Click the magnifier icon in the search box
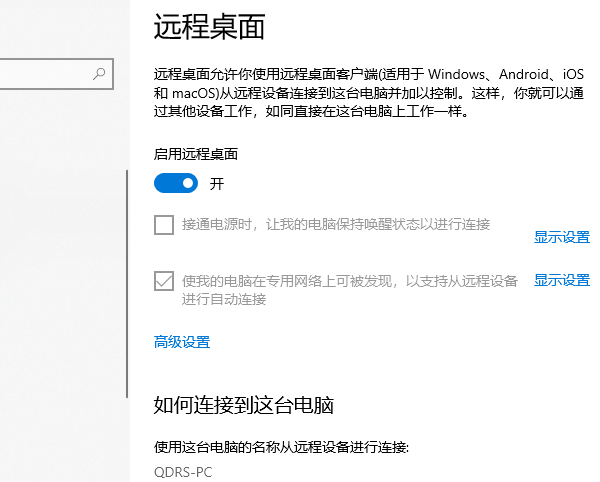This screenshot has width=600, height=482. click(99, 73)
